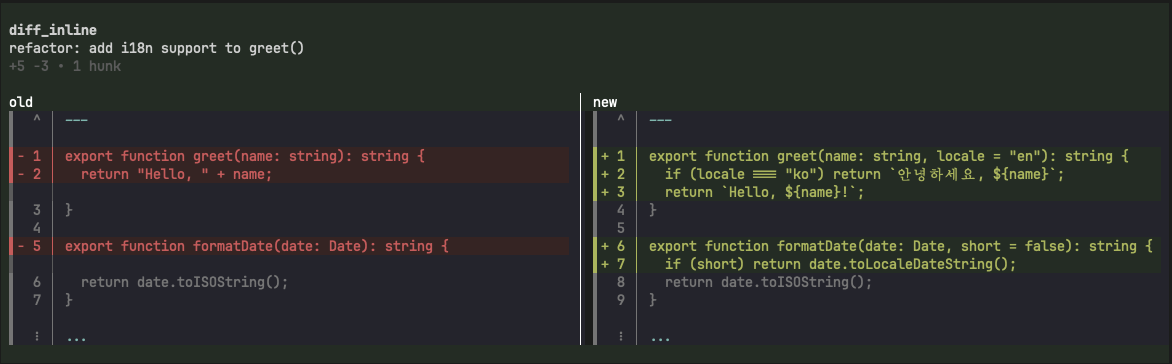The width and height of the screenshot is (1172, 364).
Task: Click line number 7 in old pane gutter
Action: [x=37, y=300]
